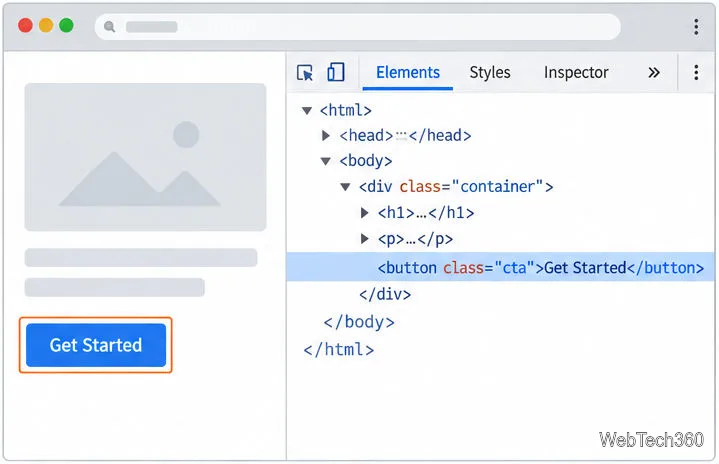This screenshot has width=719, height=464.
Task: Click the collapsed ellipsis inside head tag
Action: (x=401, y=136)
